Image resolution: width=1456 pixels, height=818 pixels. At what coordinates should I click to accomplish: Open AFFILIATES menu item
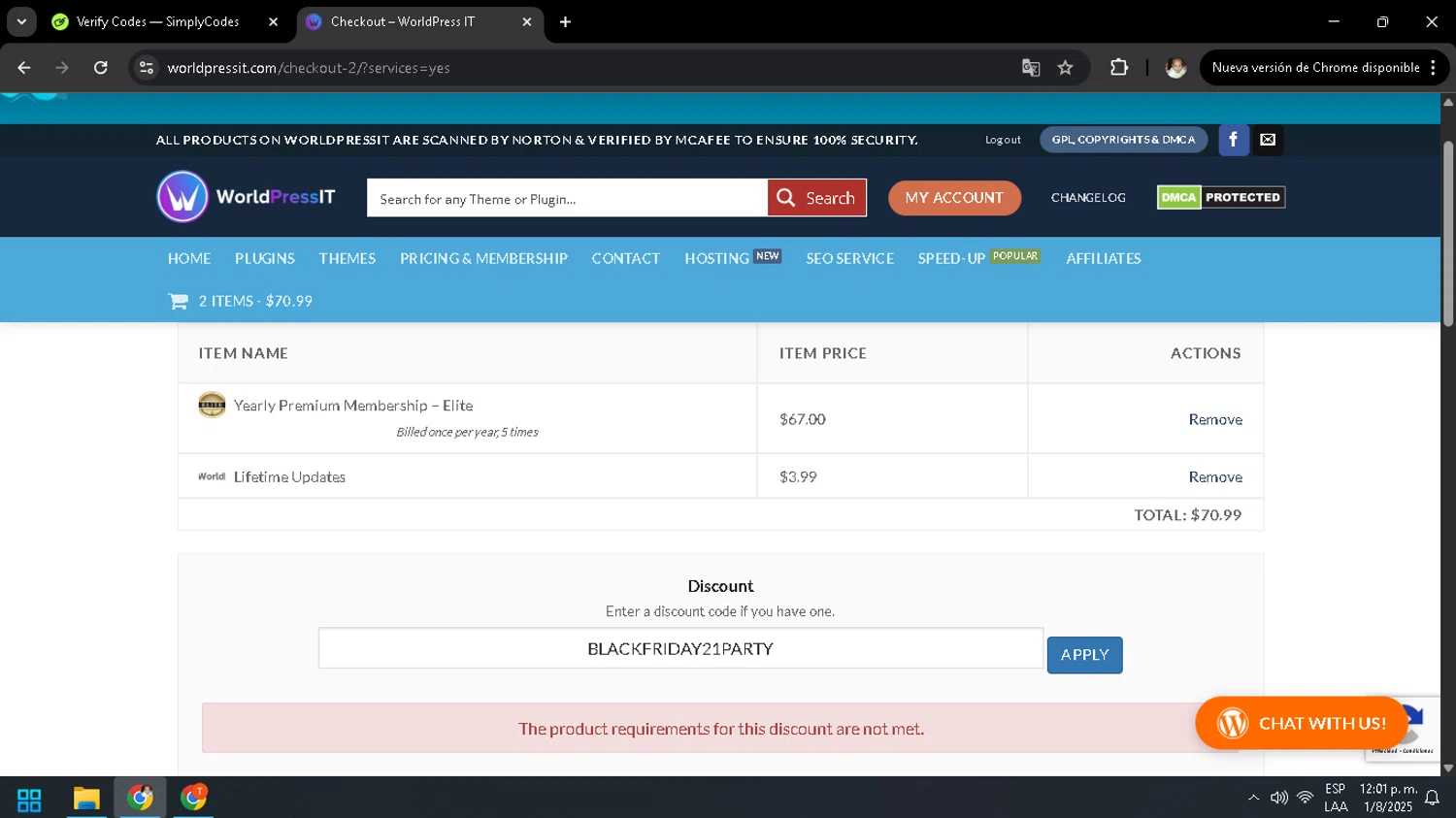pyautogui.click(x=1104, y=258)
